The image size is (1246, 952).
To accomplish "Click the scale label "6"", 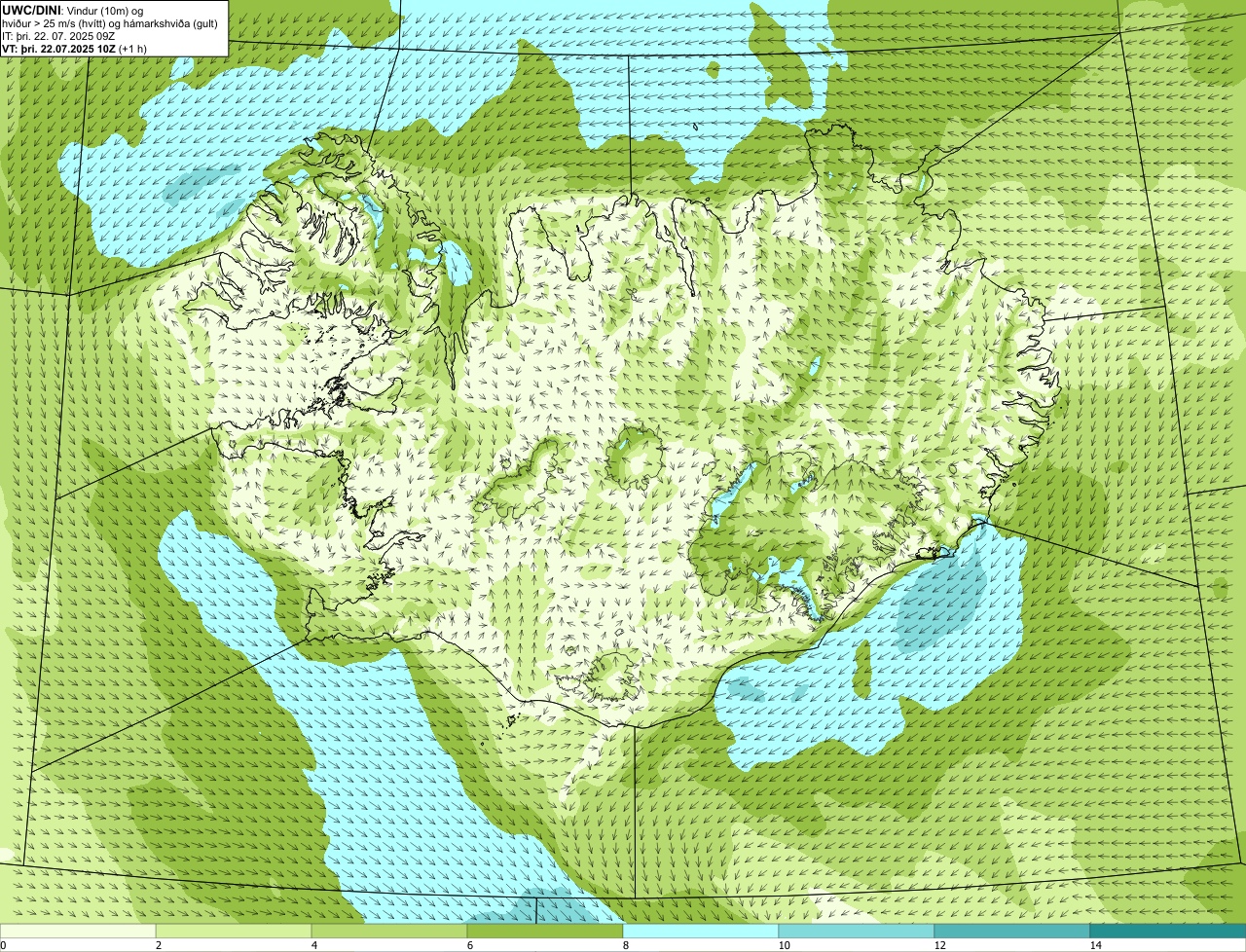I will coord(469,945).
